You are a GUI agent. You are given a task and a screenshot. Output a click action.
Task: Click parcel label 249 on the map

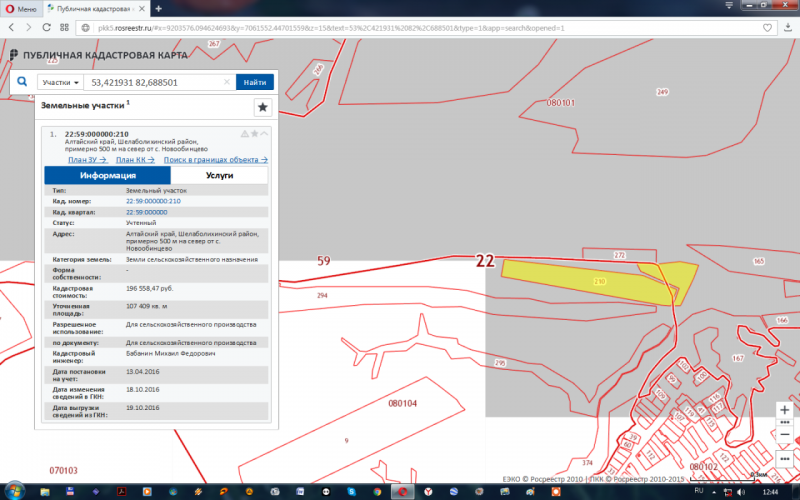point(662,92)
